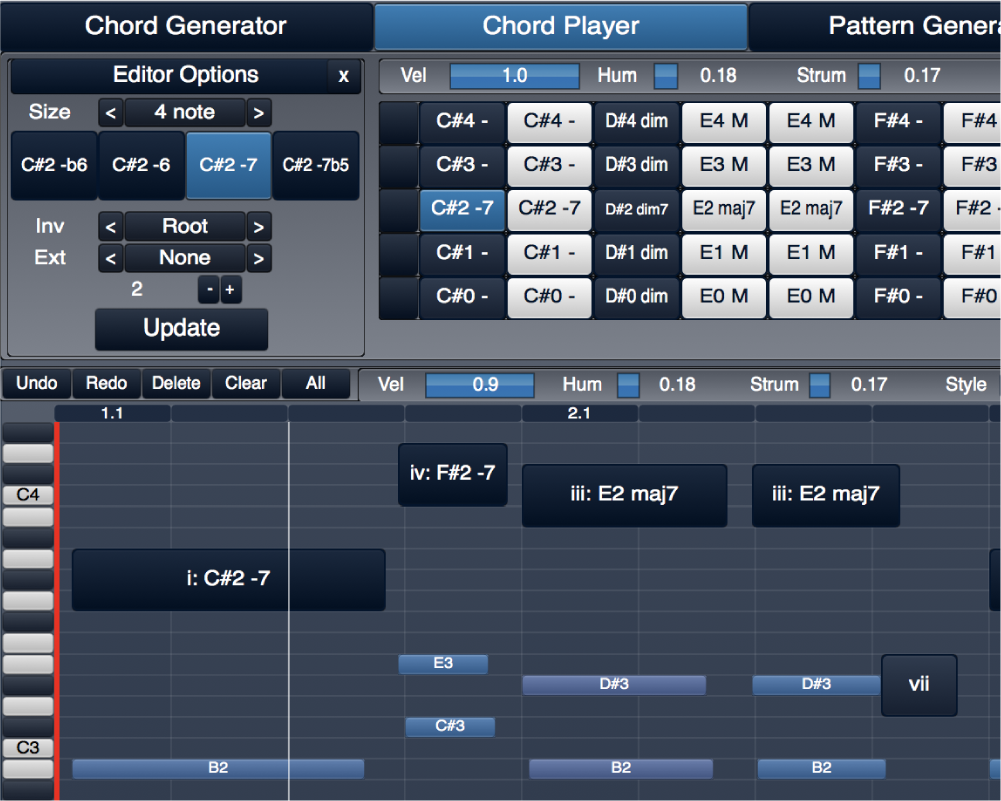
Task: Close the Editor Options panel
Action: pos(343,76)
